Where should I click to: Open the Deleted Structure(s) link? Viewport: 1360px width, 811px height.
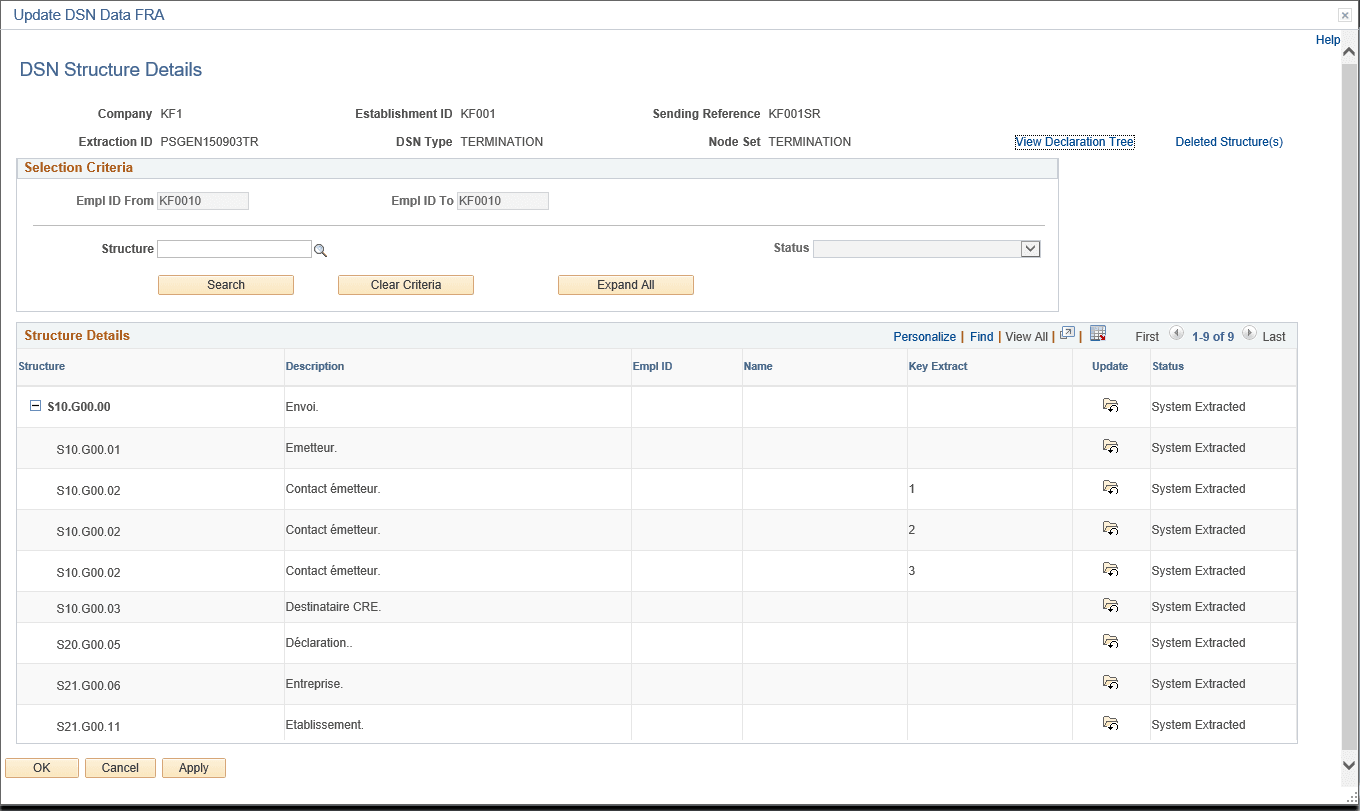pyautogui.click(x=1229, y=142)
